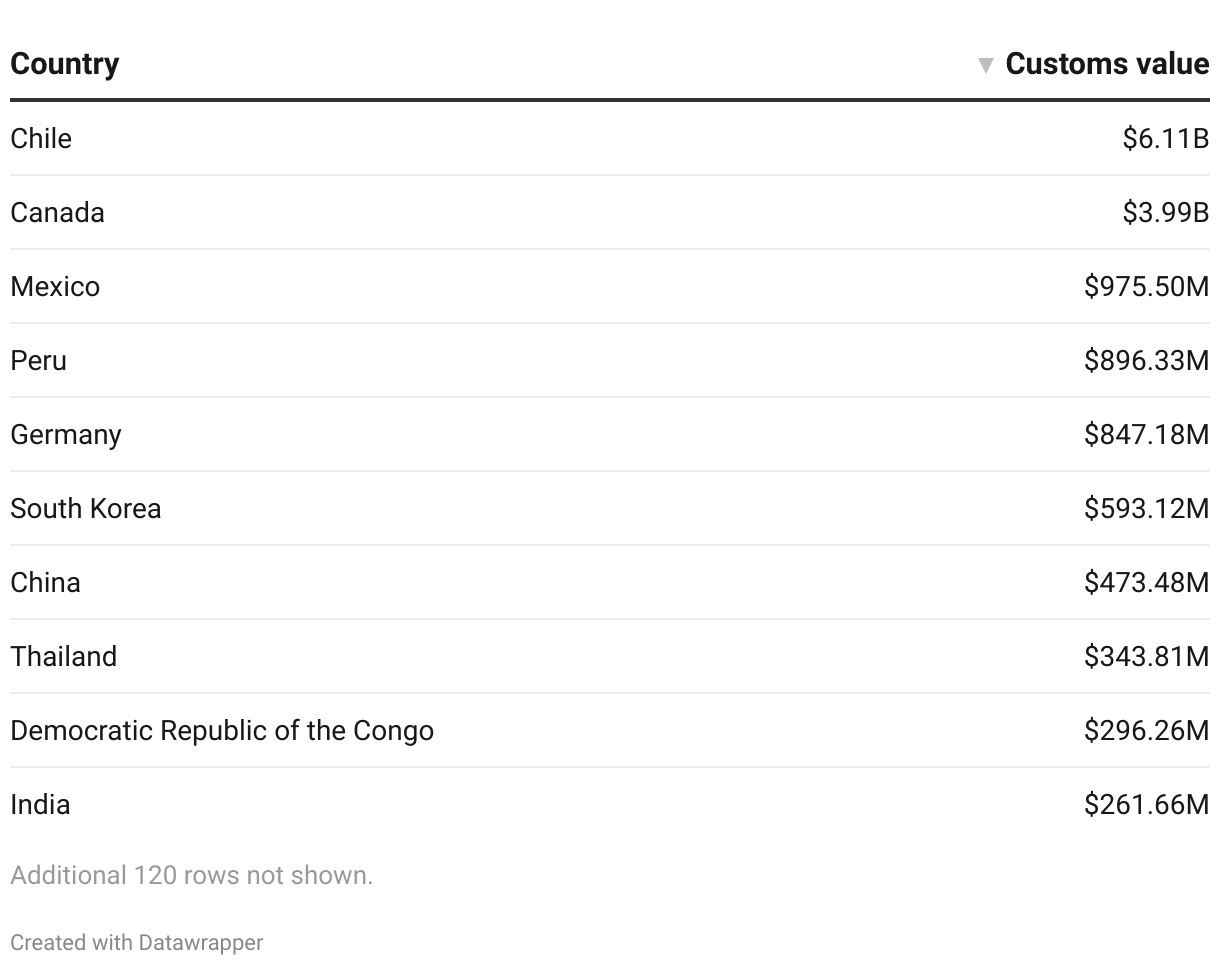Click the $6.11B customs value
The height and width of the screenshot is (966, 1220).
click(x=1165, y=138)
